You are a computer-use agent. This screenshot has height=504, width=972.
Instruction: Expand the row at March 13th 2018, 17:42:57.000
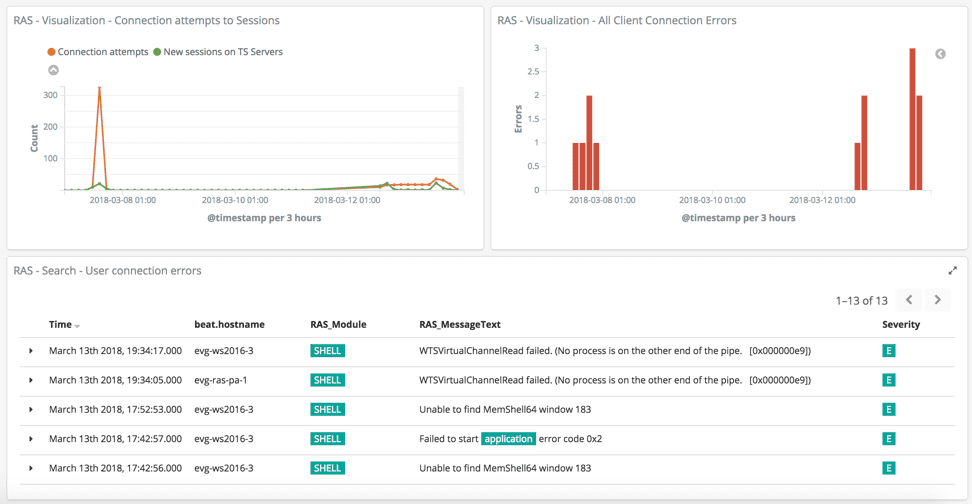click(30, 439)
